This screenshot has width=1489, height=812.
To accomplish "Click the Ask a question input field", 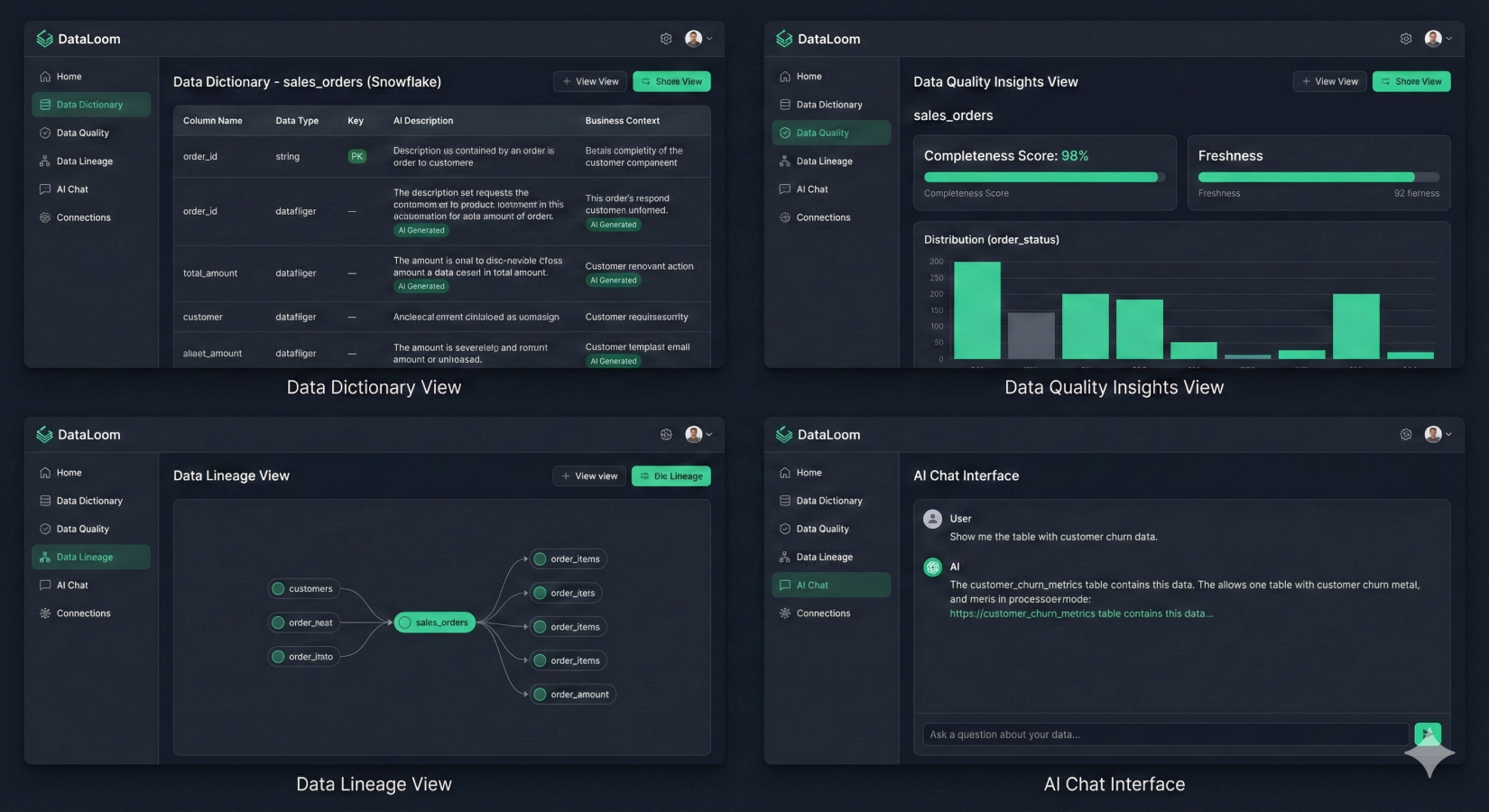I will tap(1164, 734).
